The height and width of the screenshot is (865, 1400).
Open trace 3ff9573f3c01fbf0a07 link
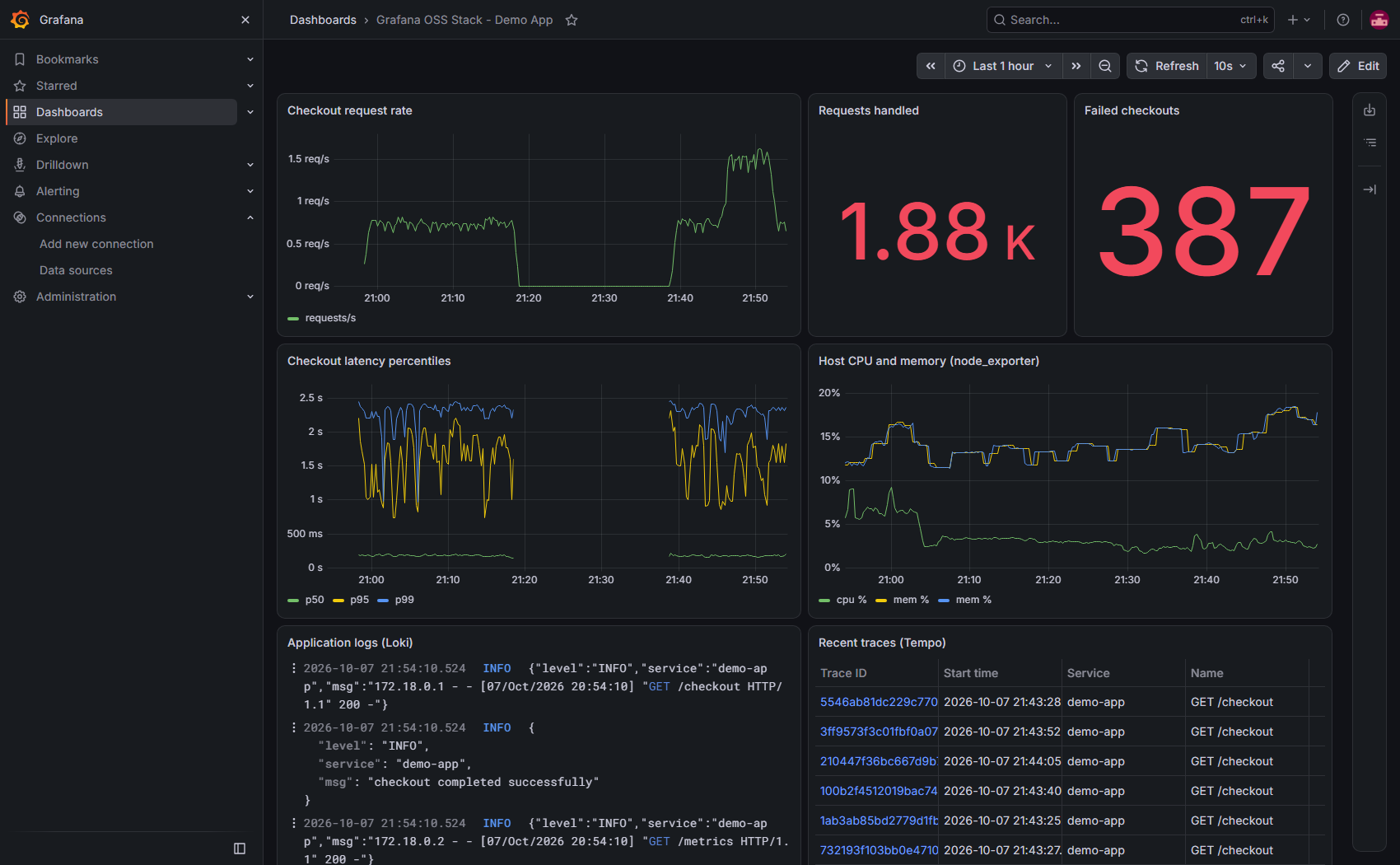[x=879, y=732]
